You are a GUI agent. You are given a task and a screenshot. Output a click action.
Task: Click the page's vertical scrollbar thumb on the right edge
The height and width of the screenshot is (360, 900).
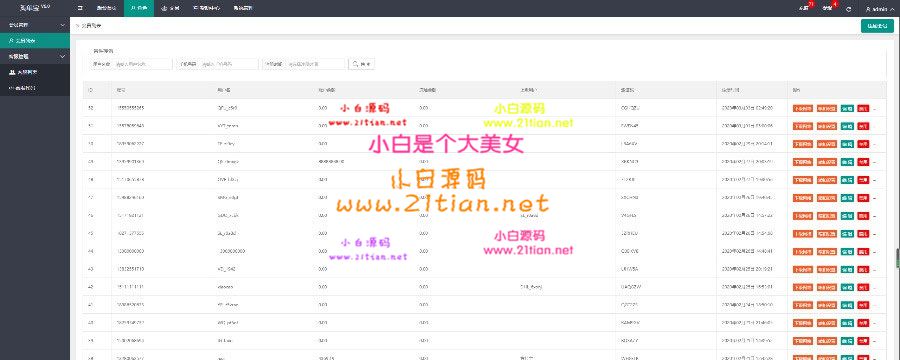pos(898,259)
